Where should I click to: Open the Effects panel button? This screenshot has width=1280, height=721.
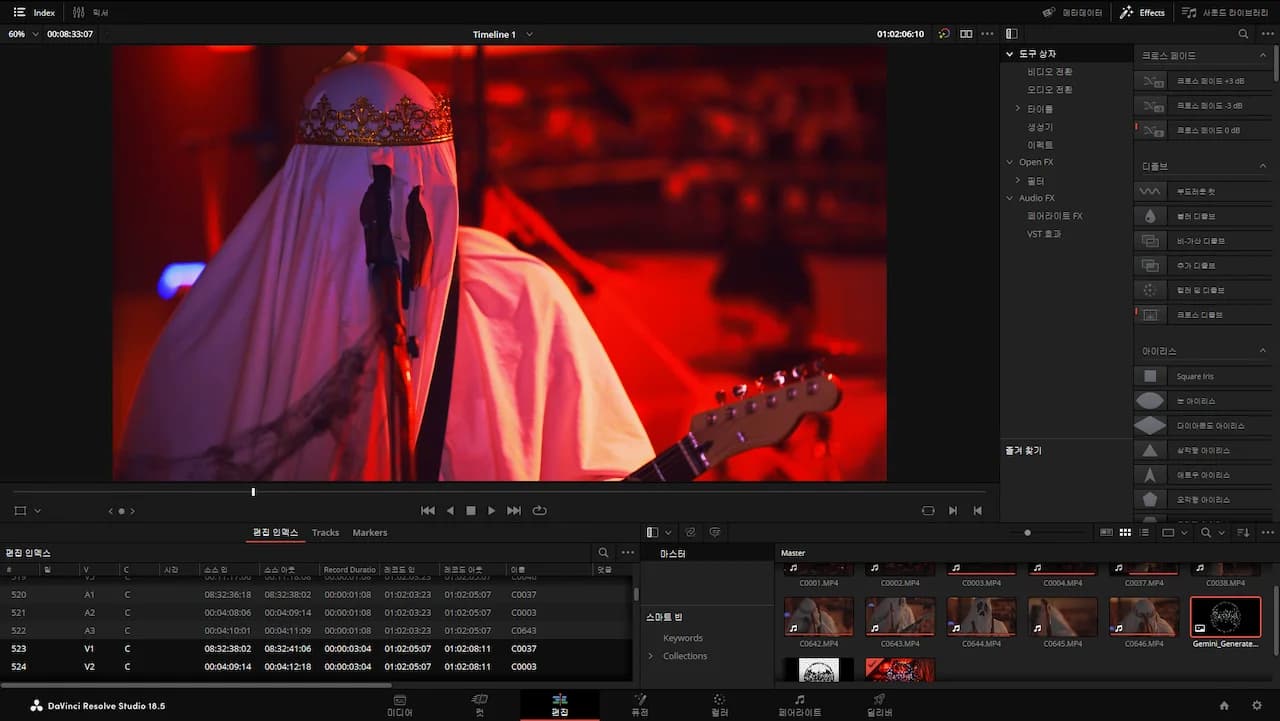click(x=1142, y=13)
